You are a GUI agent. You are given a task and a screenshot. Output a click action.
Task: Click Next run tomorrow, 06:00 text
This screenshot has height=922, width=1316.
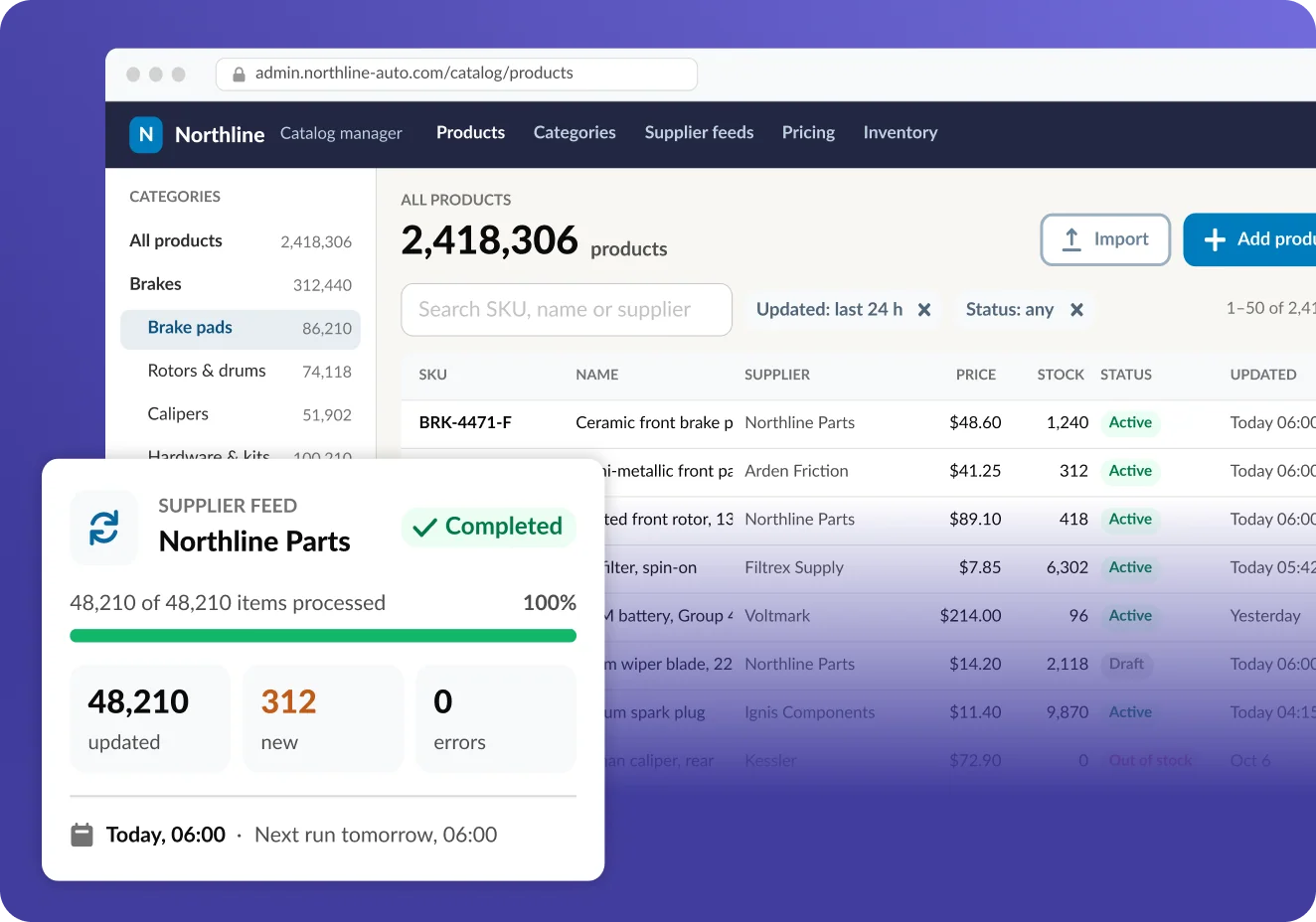[x=376, y=835]
